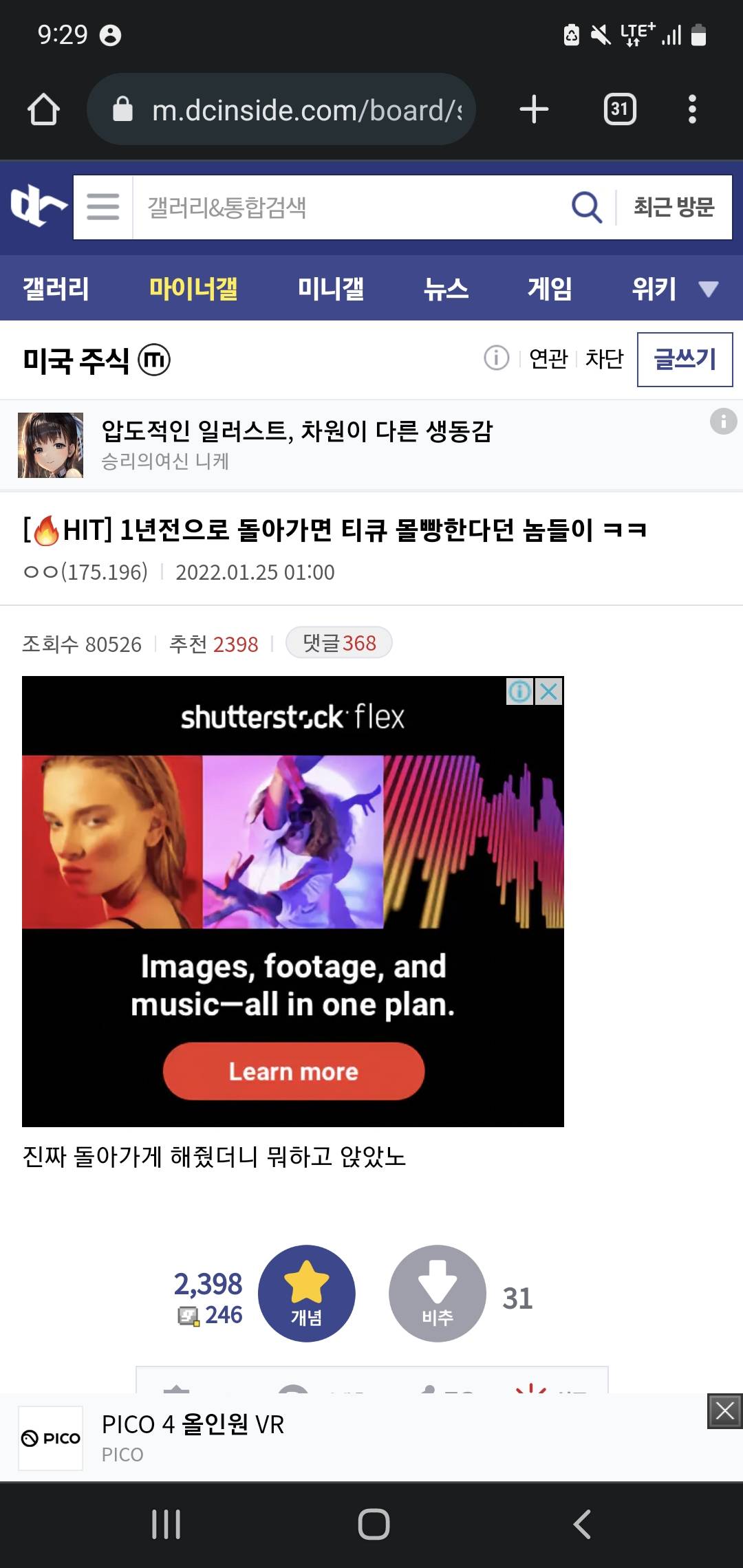This screenshot has width=743, height=1568.
Task: Expand the navigation menu down arrow
Action: 709,289
